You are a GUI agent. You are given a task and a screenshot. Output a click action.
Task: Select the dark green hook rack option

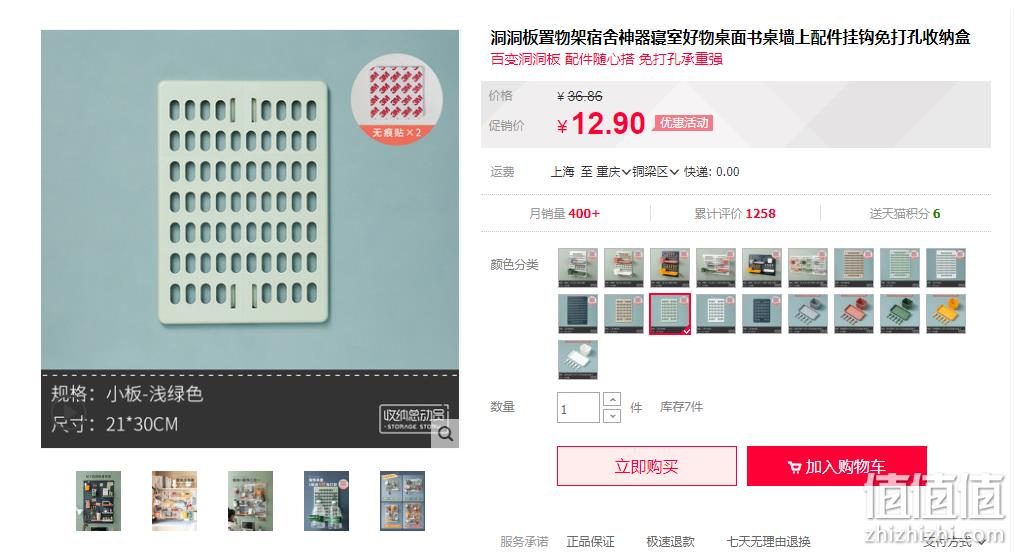[900, 313]
